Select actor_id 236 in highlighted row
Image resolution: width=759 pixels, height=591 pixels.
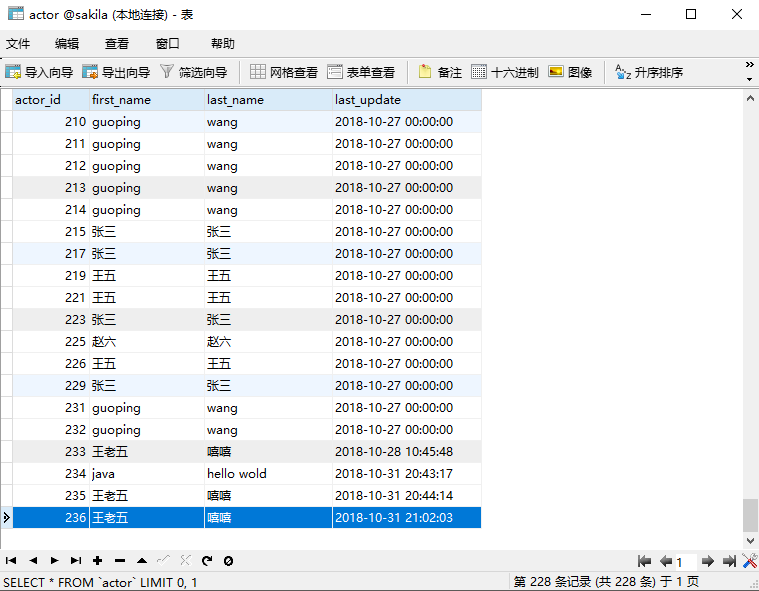tap(51, 517)
